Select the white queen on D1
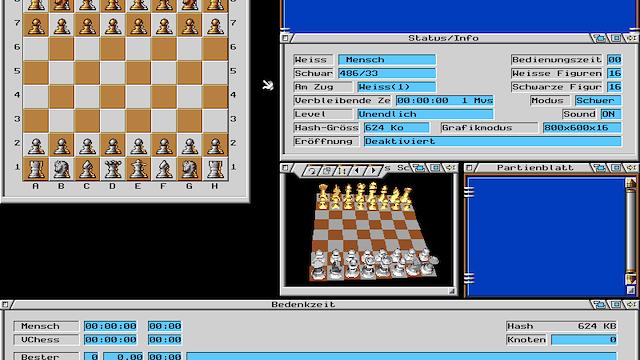This screenshot has height=360, width=640. (x=113, y=169)
